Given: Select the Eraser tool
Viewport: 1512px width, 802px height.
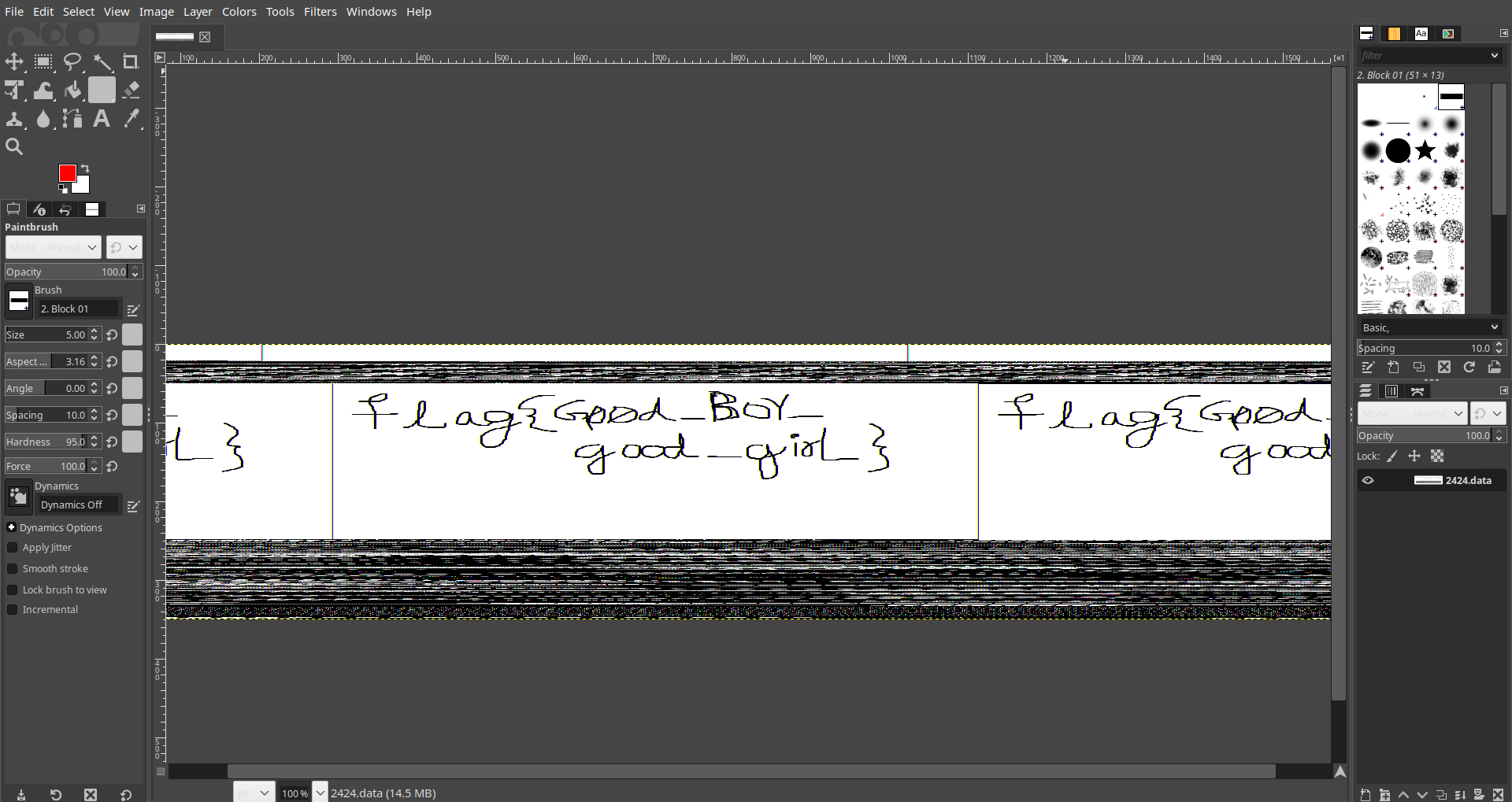Looking at the screenshot, I should (131, 91).
